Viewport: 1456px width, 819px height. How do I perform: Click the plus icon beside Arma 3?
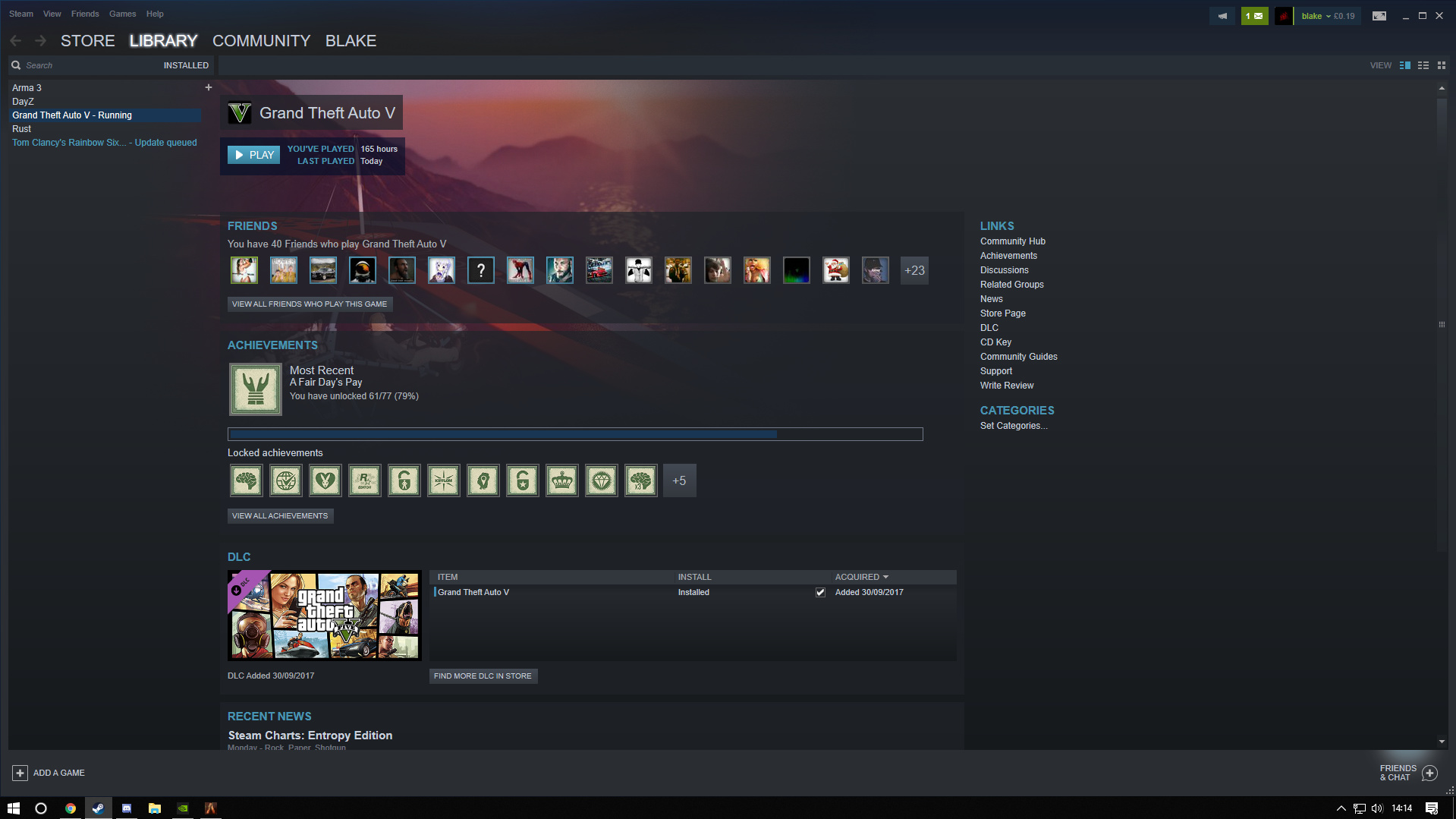coord(209,87)
